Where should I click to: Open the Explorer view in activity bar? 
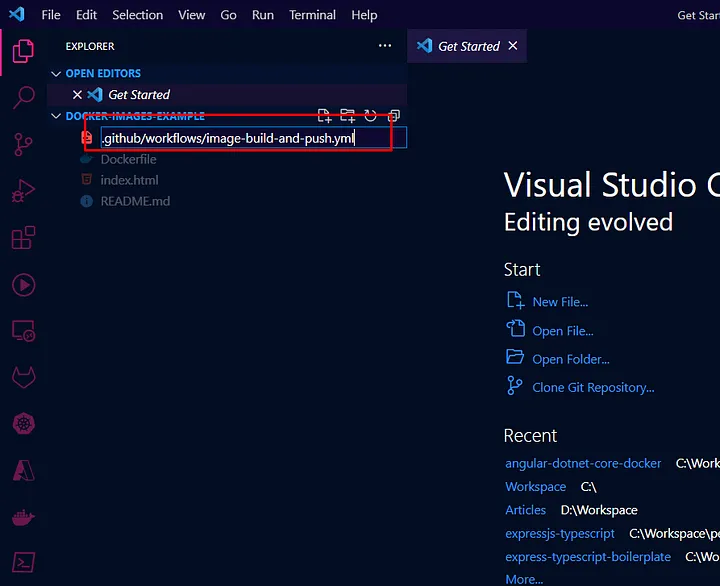[23, 51]
